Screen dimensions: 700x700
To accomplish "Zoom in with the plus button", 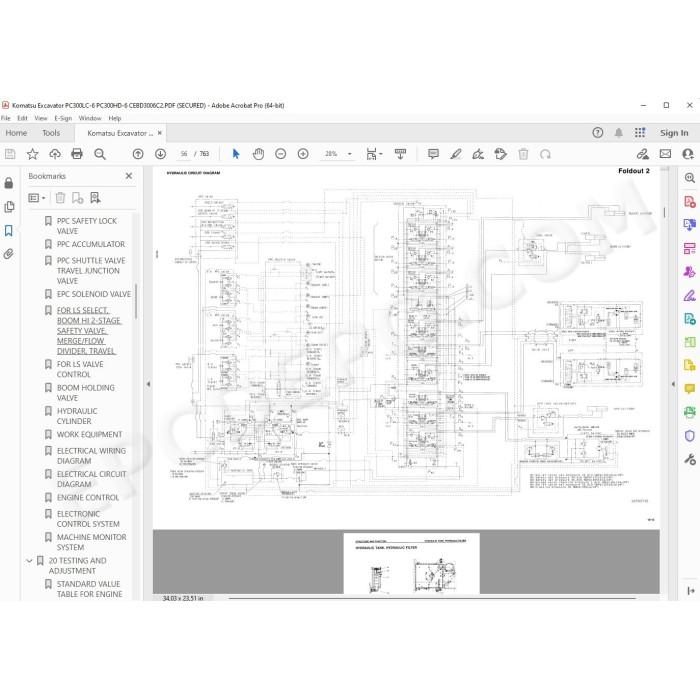I will click(303, 154).
